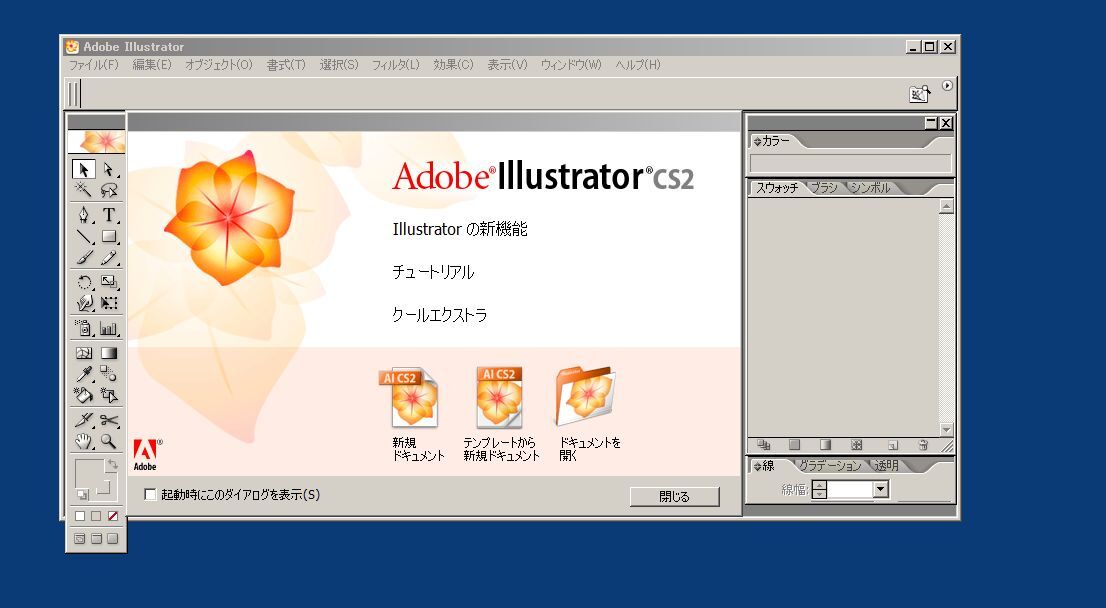Switch to the グラデーション tab

click(830, 466)
